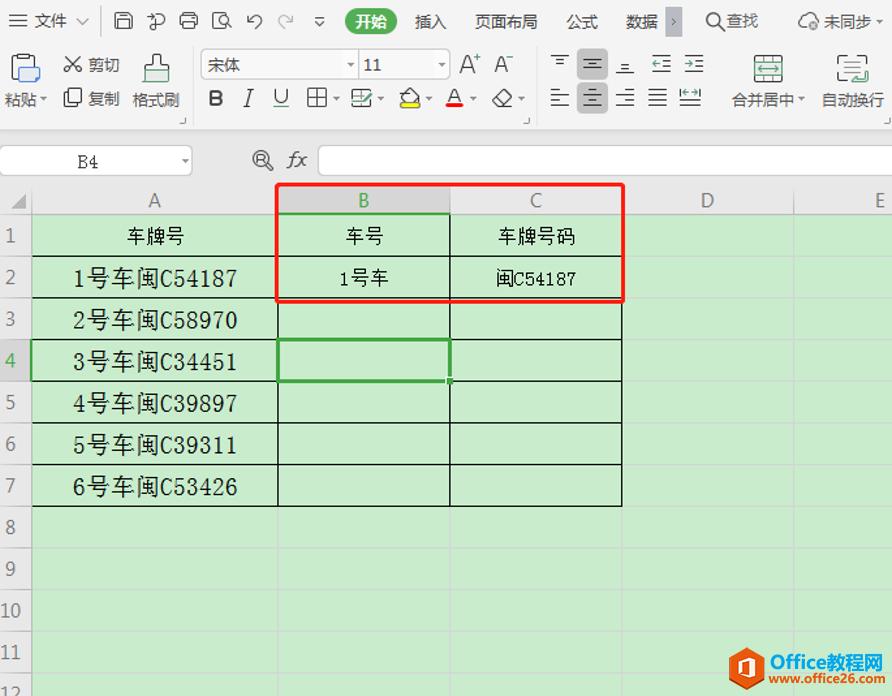Open the Name Box dropdown

click(x=185, y=161)
